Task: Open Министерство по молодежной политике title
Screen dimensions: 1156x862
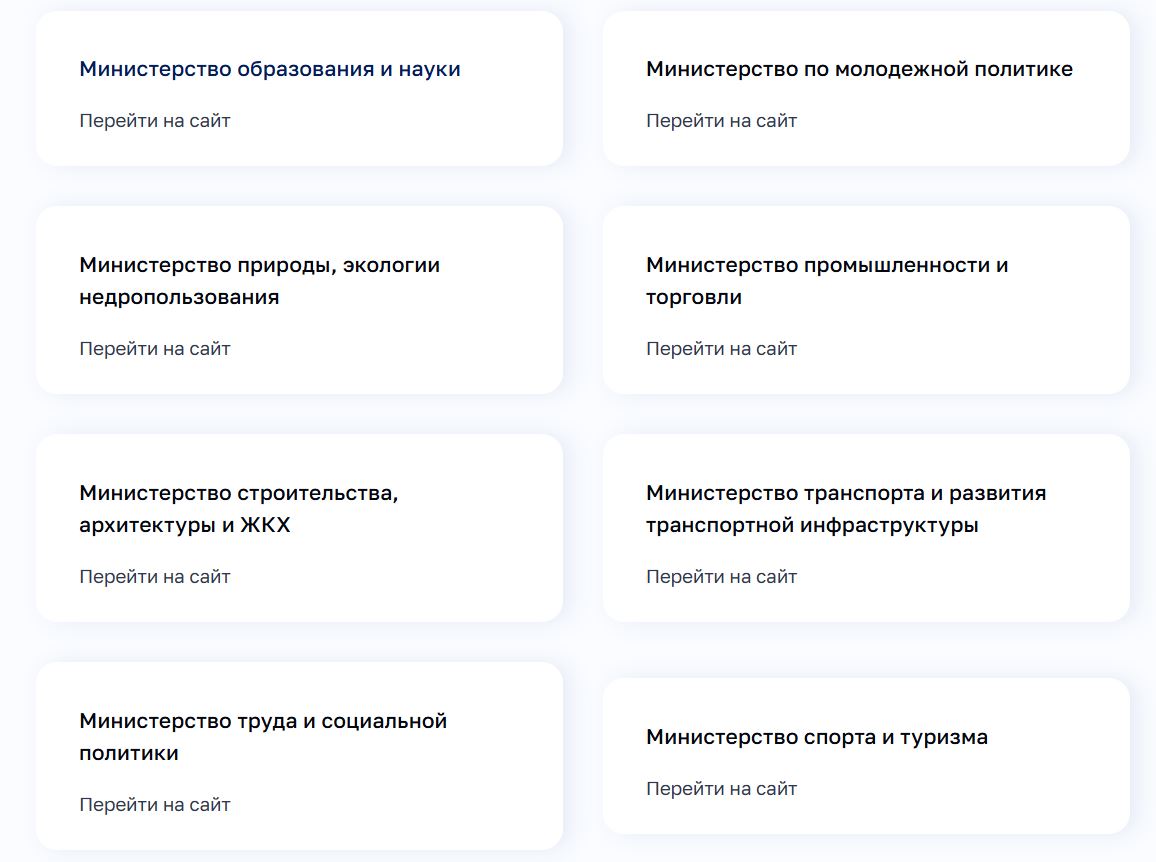Action: [859, 69]
